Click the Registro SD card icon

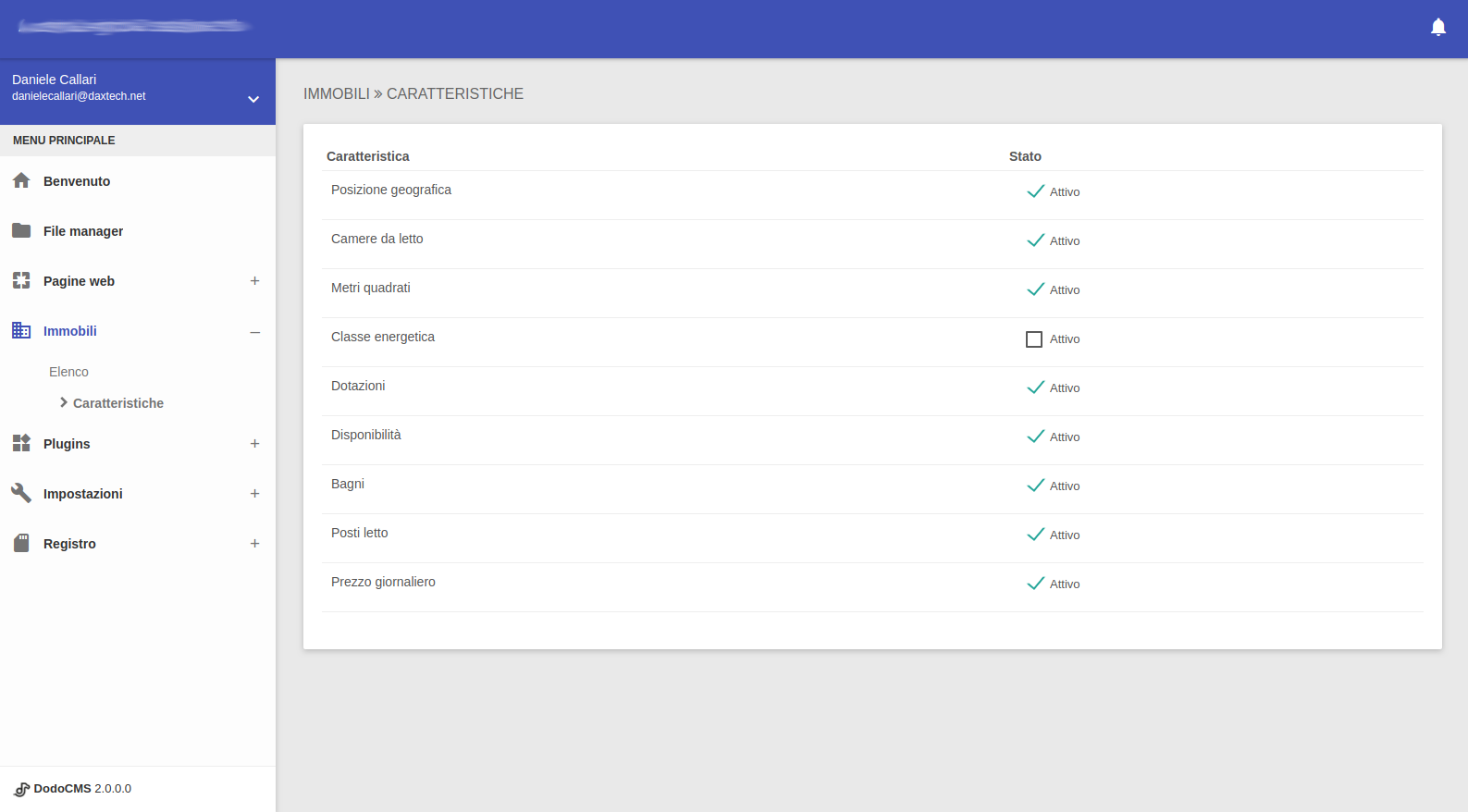click(x=21, y=544)
